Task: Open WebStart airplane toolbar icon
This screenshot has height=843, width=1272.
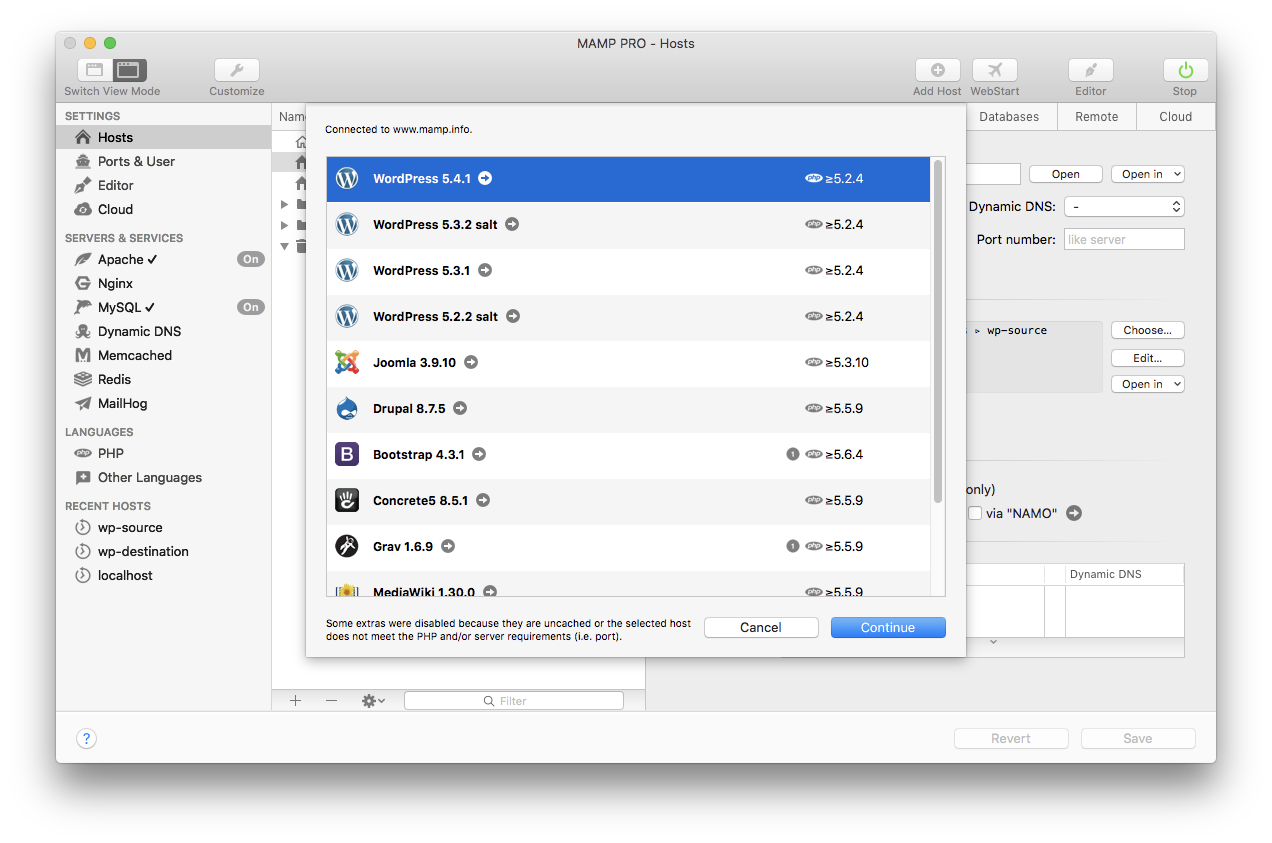Action: pyautogui.click(x=995, y=70)
